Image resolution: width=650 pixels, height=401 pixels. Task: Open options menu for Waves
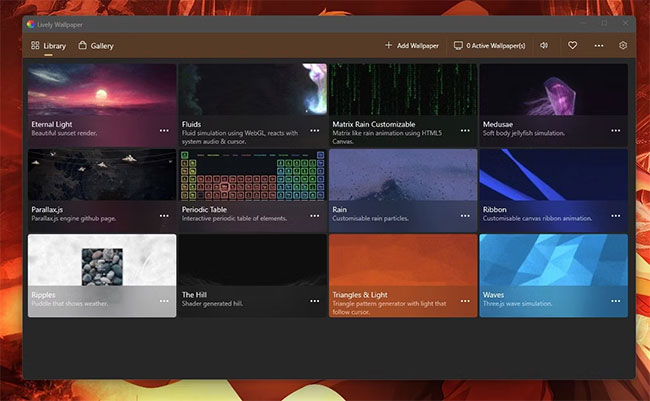pyautogui.click(x=616, y=301)
